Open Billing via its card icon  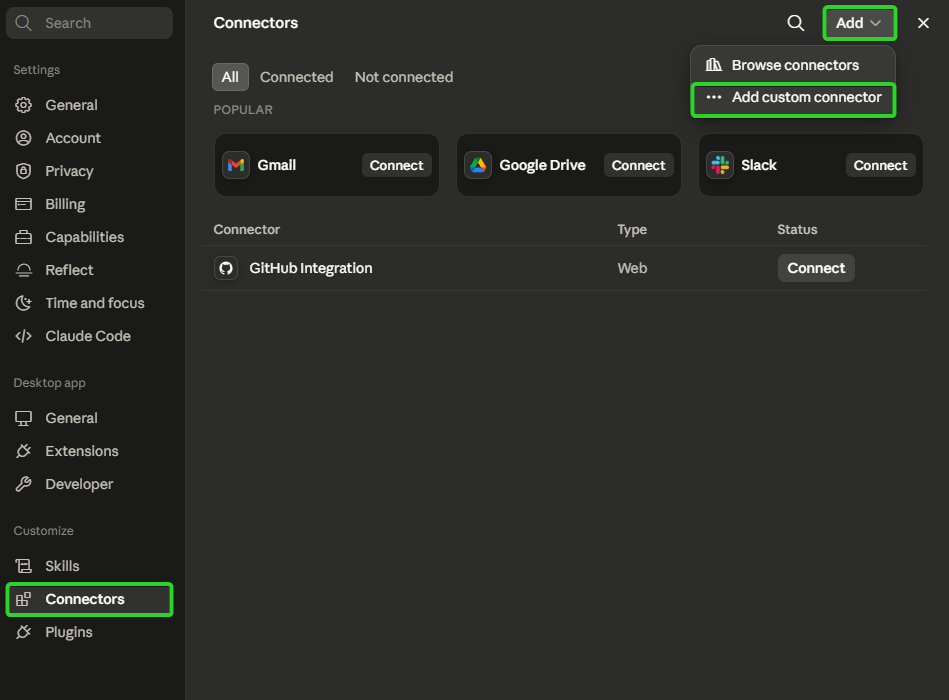click(x=24, y=204)
